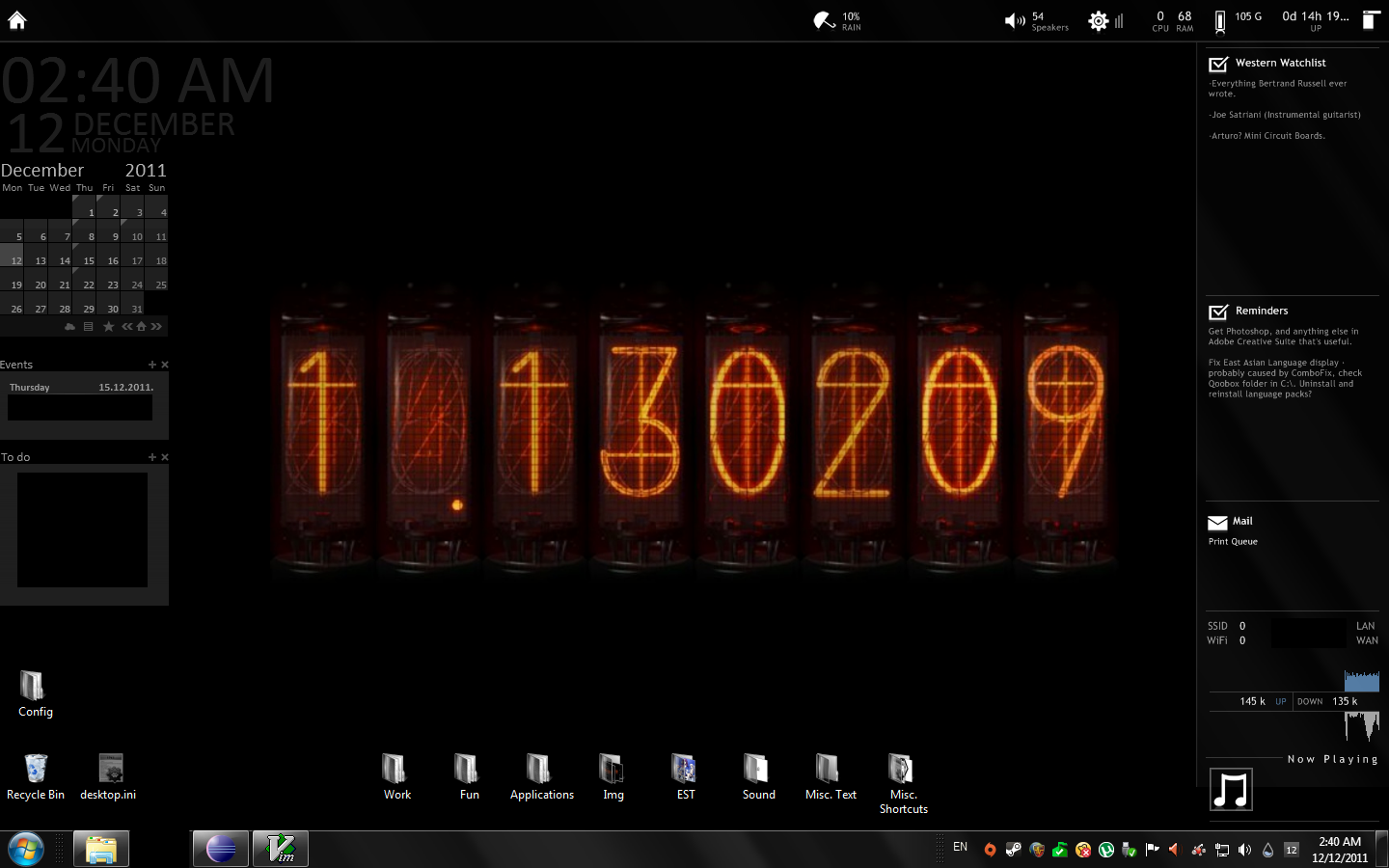
Task: Click the network connection tray icon
Action: pos(1221,850)
